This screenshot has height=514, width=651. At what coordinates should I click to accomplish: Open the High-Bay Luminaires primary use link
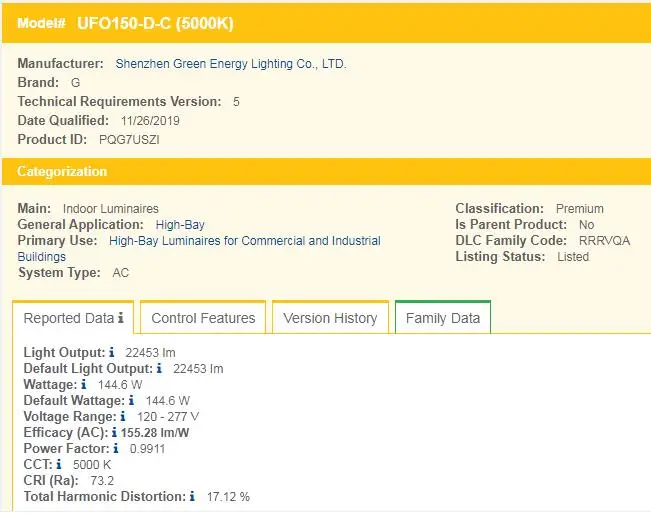point(244,241)
